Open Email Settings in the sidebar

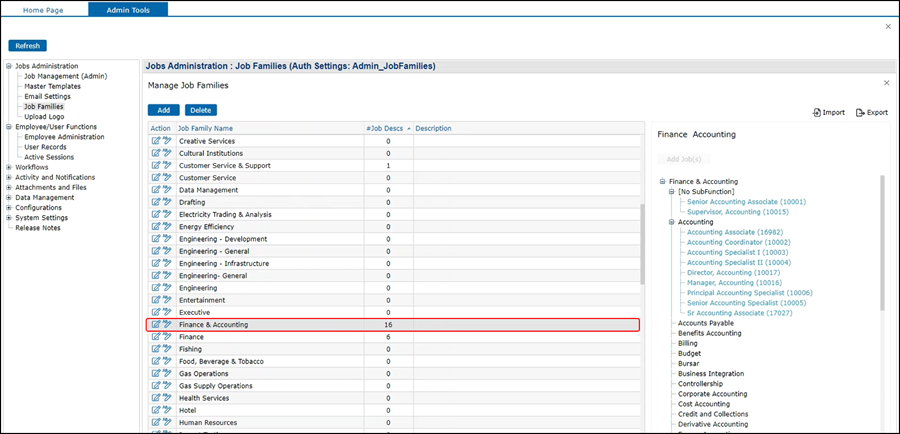47,96
